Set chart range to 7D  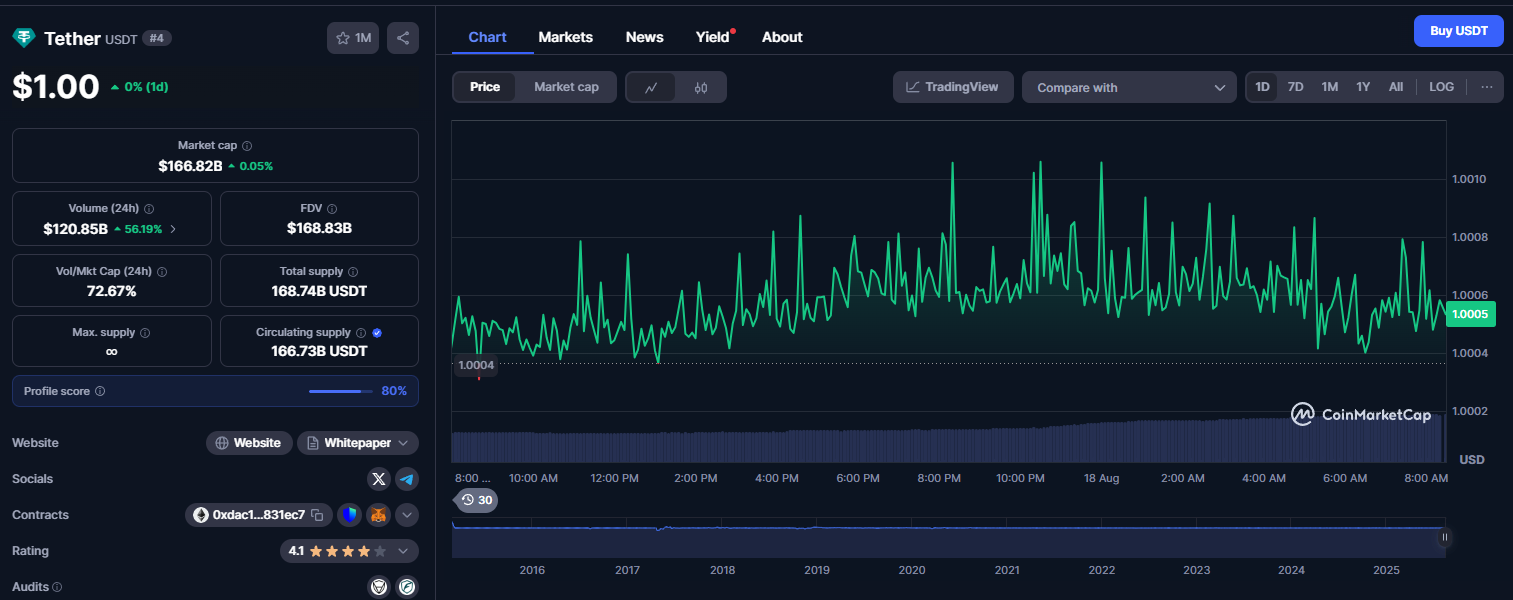(x=1295, y=87)
